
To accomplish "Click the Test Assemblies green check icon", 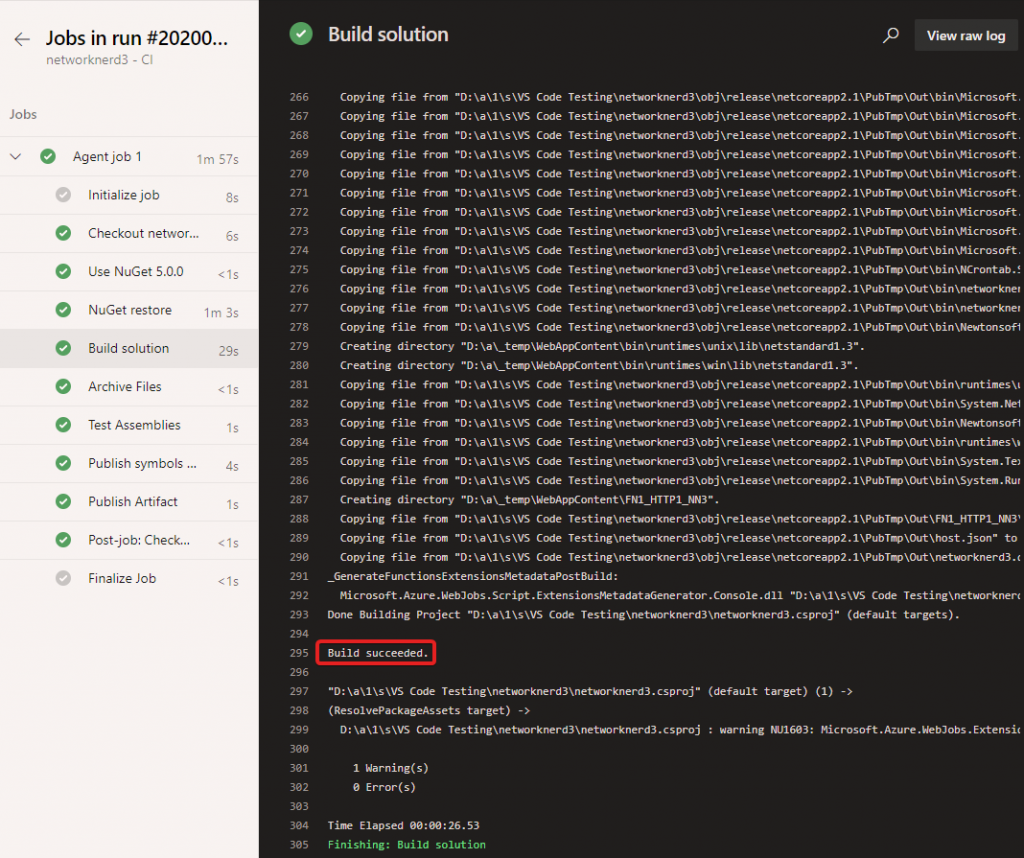I will pyautogui.click(x=63, y=425).
